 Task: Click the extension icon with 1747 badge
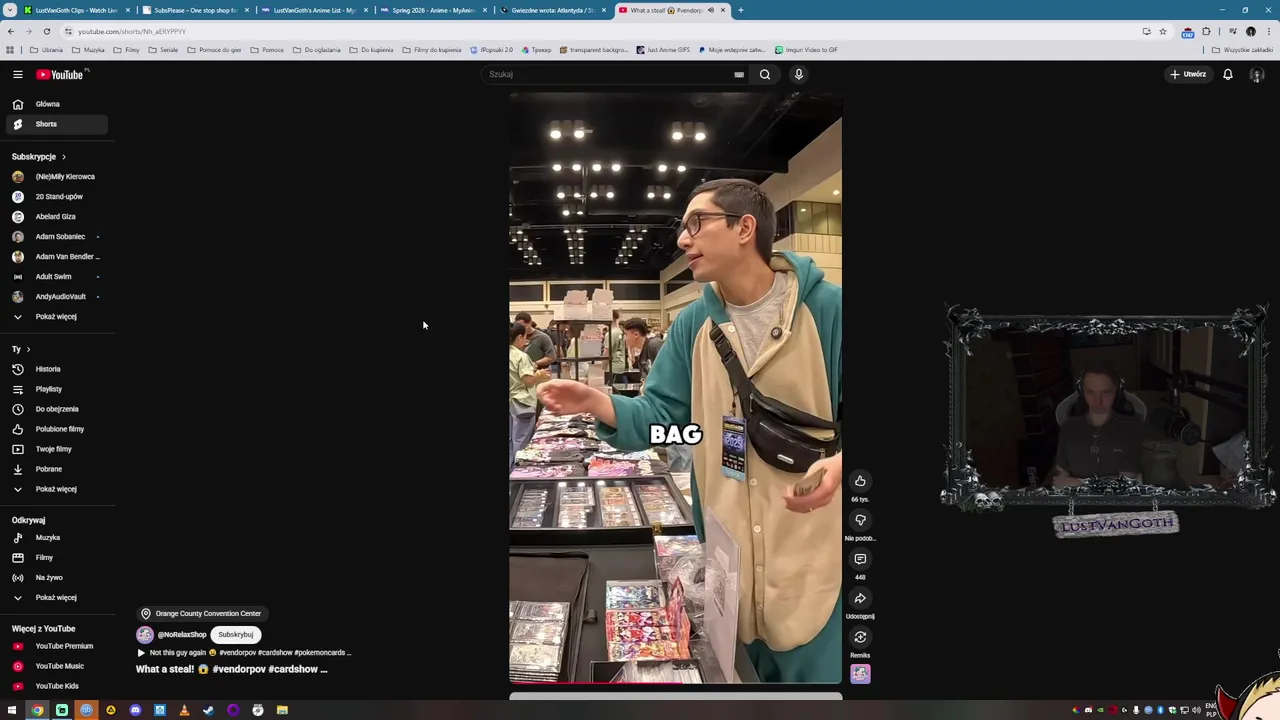(1187, 32)
